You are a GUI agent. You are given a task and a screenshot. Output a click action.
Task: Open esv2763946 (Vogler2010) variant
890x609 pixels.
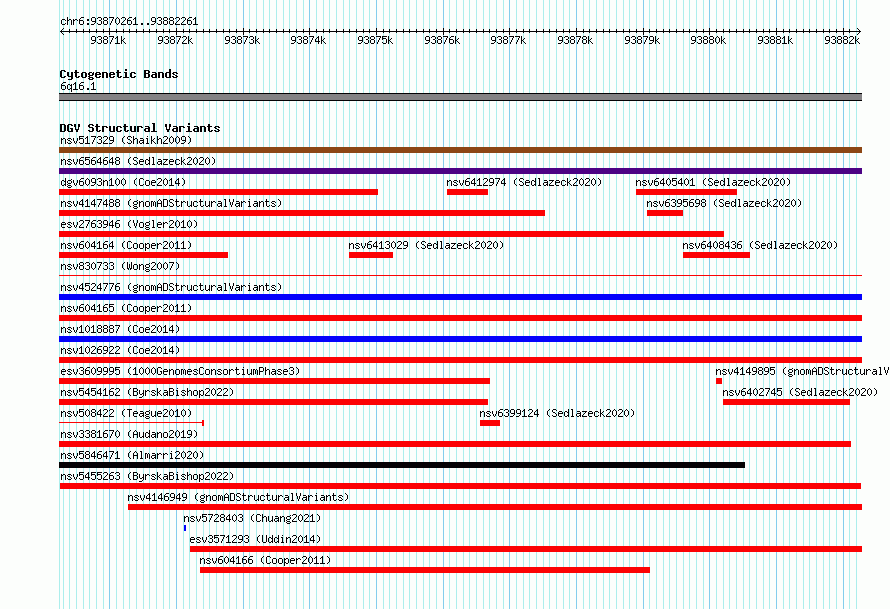(129, 224)
